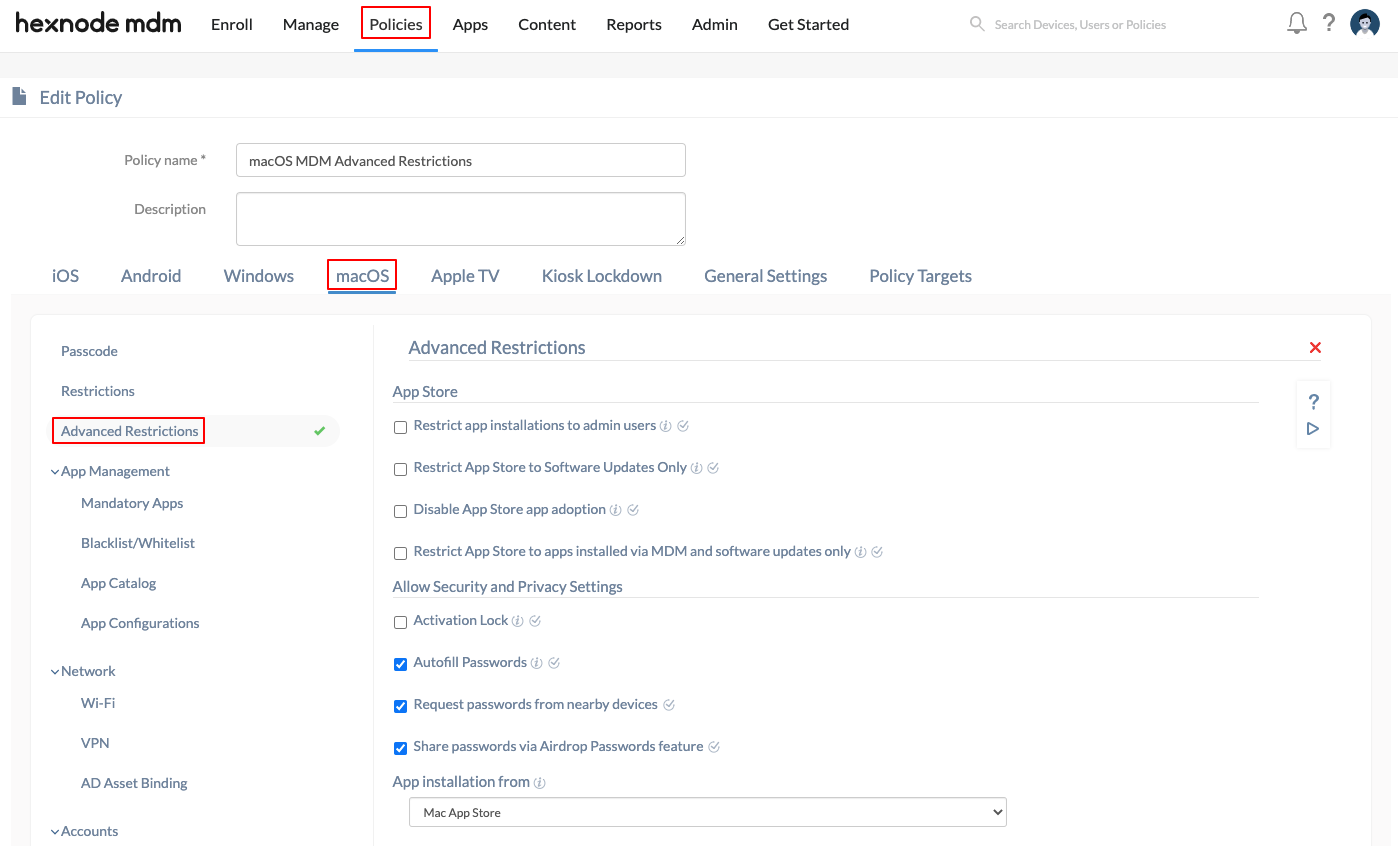The width and height of the screenshot is (1398, 846).
Task: Enable Restrict App Store to Software Updates Only
Action: tap(400, 469)
